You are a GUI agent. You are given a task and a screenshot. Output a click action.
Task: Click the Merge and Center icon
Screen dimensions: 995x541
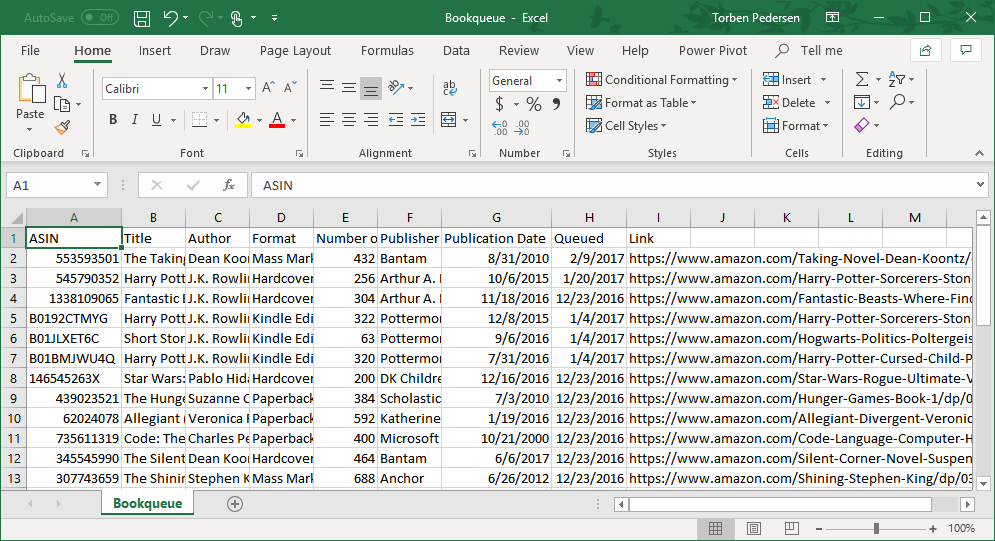[449, 119]
